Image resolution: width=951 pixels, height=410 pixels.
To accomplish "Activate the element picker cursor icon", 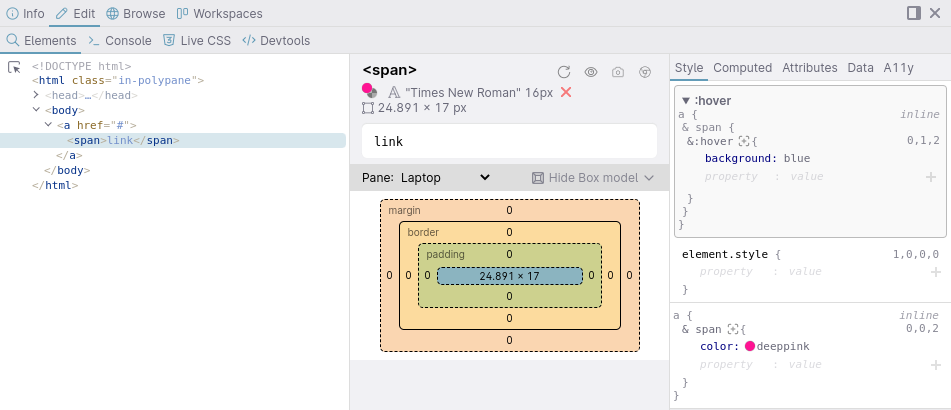I will point(14,67).
